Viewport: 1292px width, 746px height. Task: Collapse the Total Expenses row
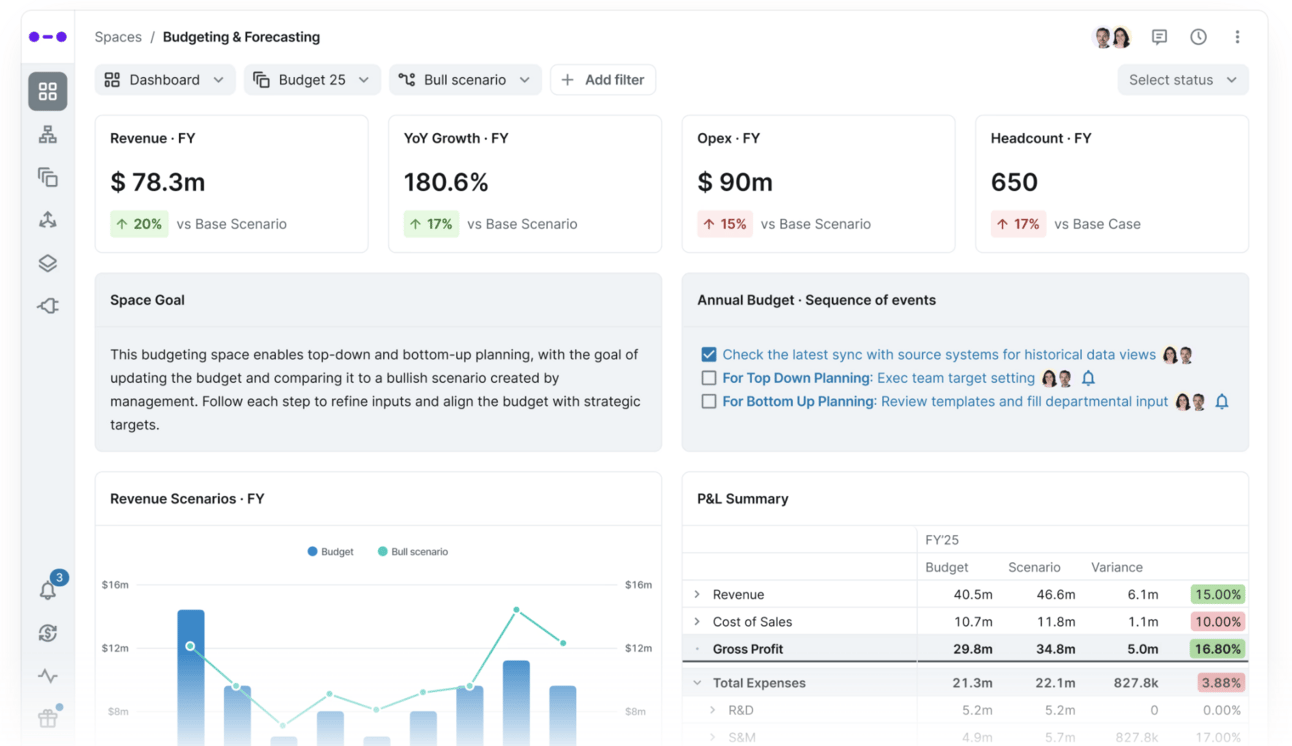click(x=697, y=683)
